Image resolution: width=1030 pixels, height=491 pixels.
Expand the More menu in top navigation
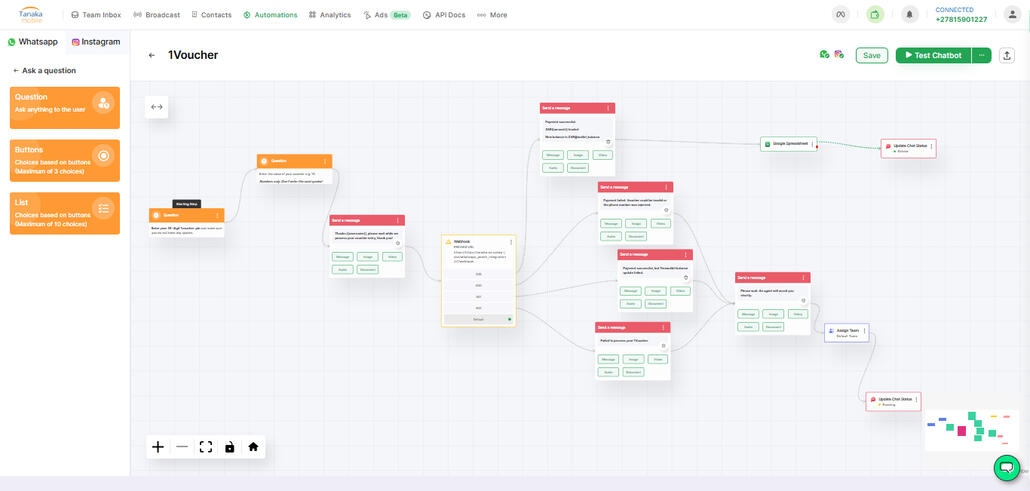point(492,15)
